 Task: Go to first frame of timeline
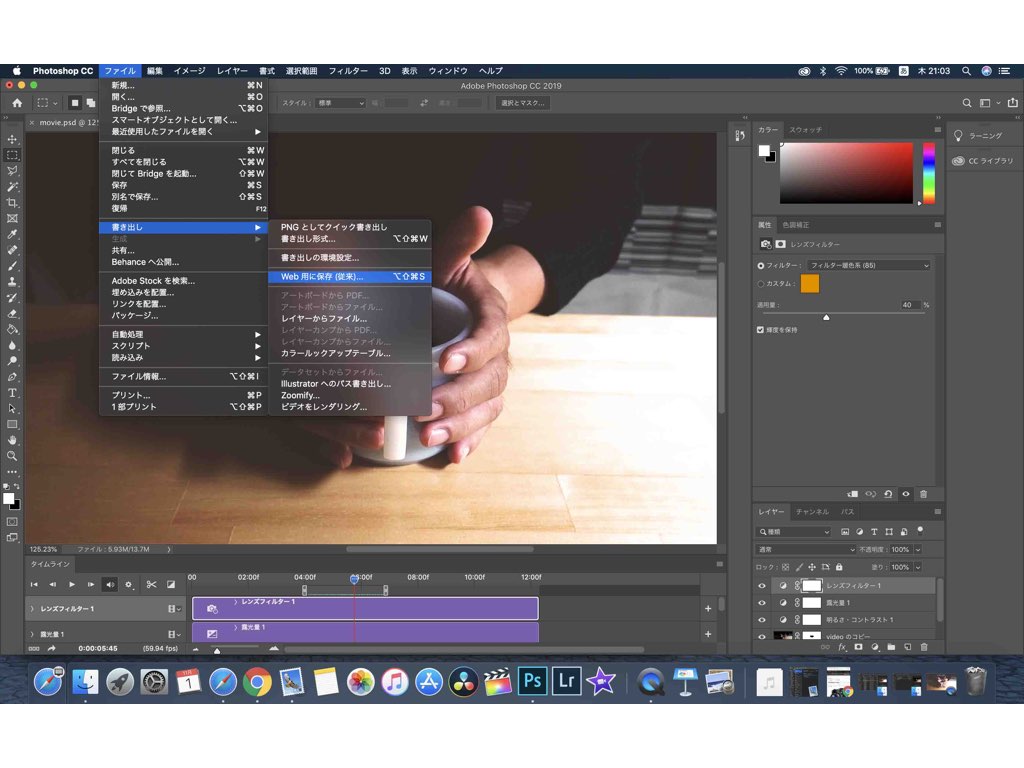coord(34,584)
